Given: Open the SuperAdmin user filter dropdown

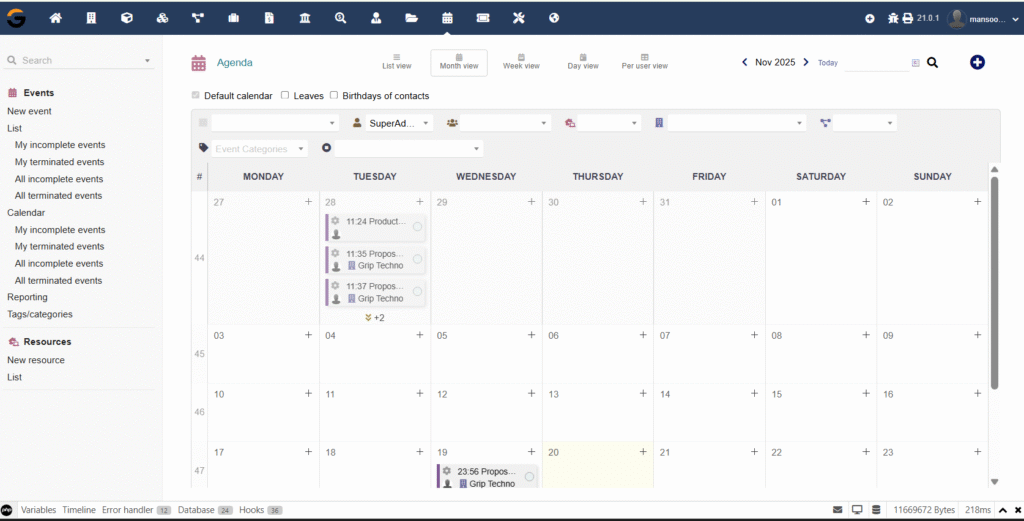Looking at the screenshot, I should click(393, 123).
